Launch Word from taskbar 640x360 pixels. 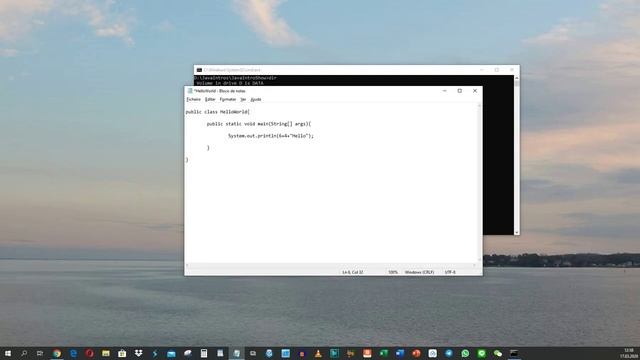click(400, 353)
